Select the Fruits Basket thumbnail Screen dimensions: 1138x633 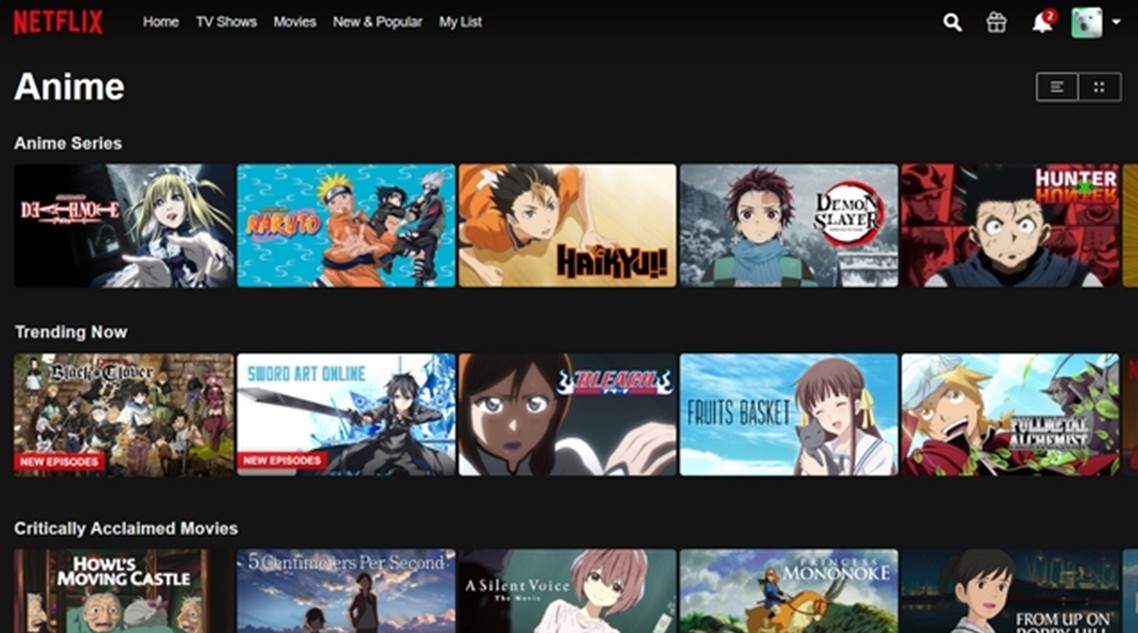pyautogui.click(x=789, y=415)
